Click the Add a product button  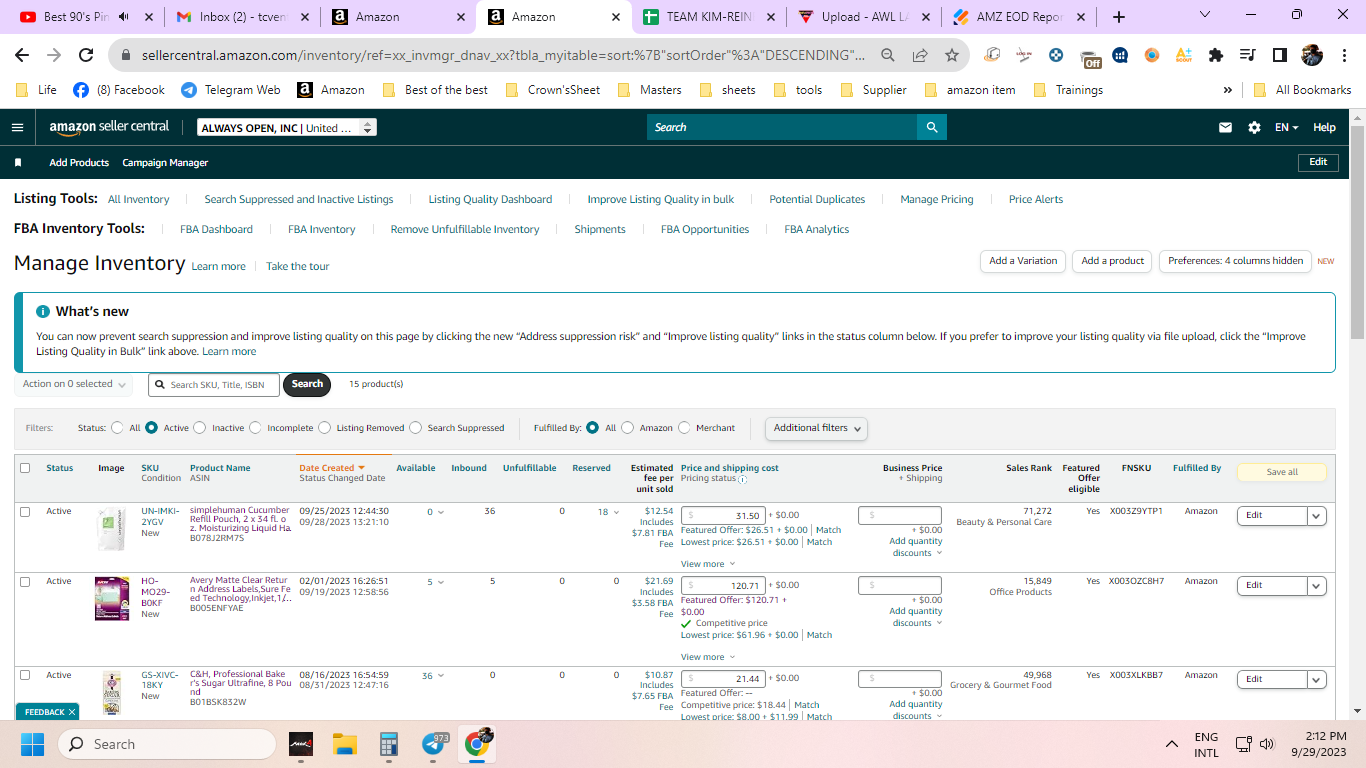coord(1112,261)
